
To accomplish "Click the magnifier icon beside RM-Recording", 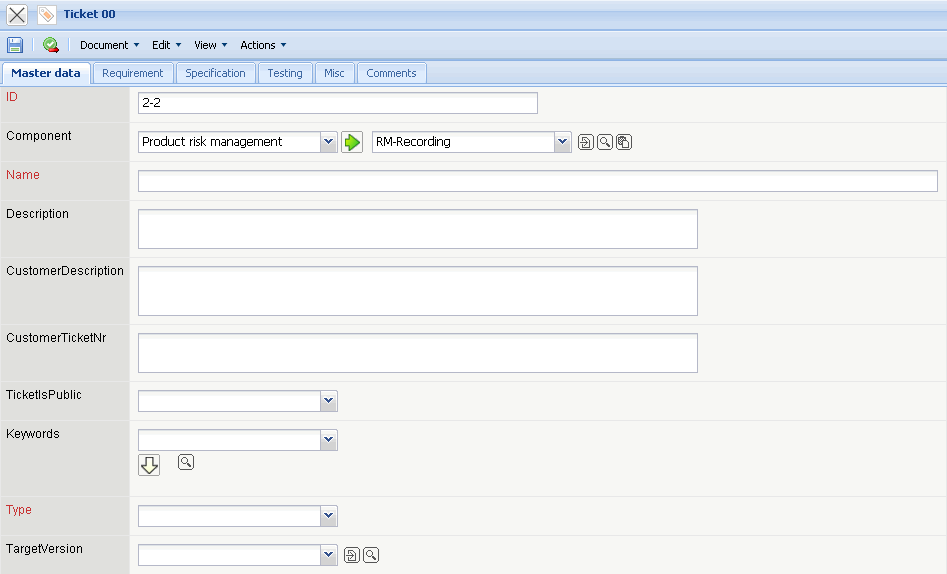I will click(x=604, y=142).
